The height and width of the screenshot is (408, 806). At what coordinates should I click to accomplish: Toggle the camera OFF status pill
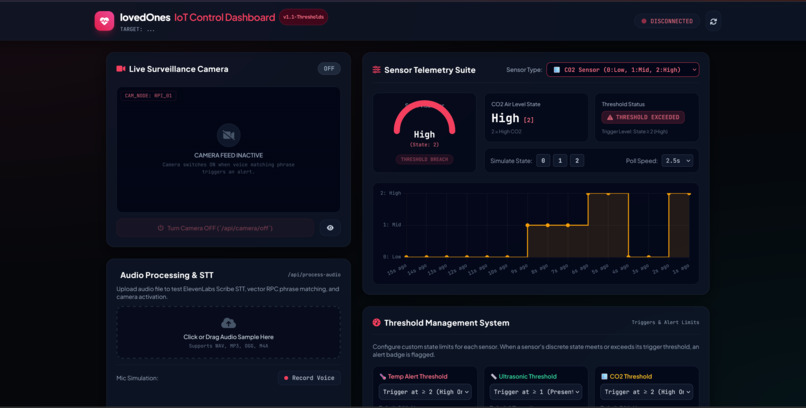coord(329,69)
